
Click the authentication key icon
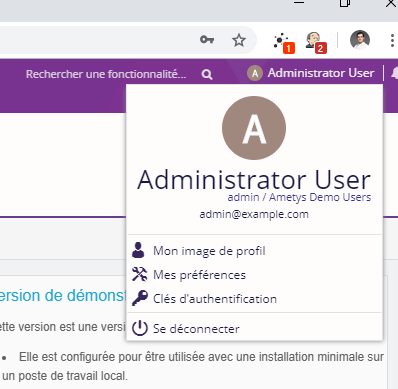[x=140, y=298]
